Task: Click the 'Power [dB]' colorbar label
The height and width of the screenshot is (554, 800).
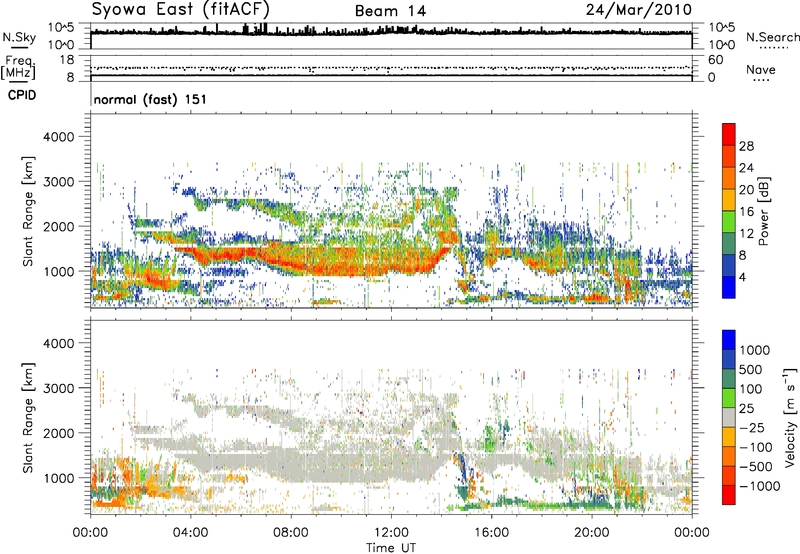Action: tap(763, 211)
